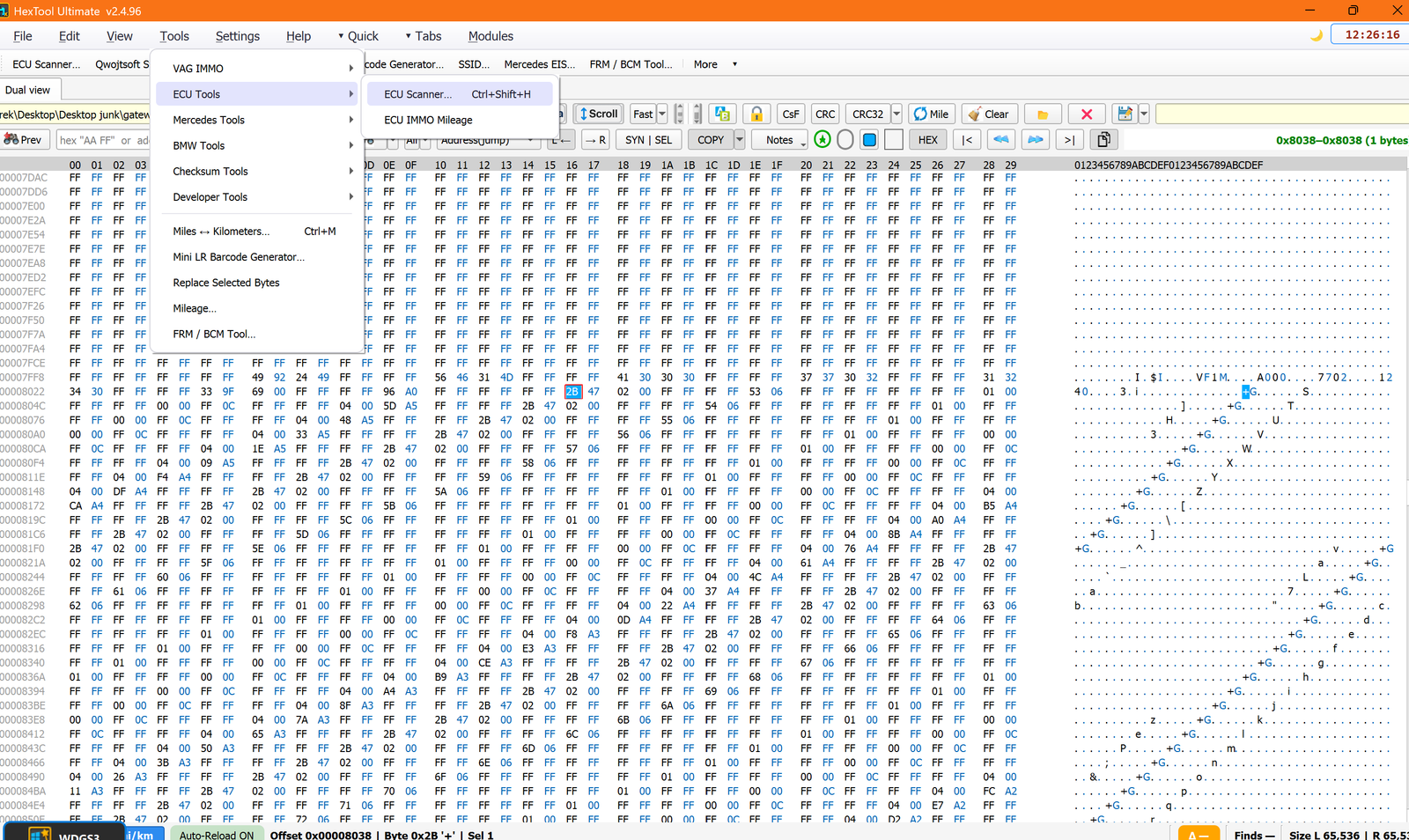Click ECU Scanner quick toolbar button
The height and width of the screenshot is (840, 1409).
(46, 64)
